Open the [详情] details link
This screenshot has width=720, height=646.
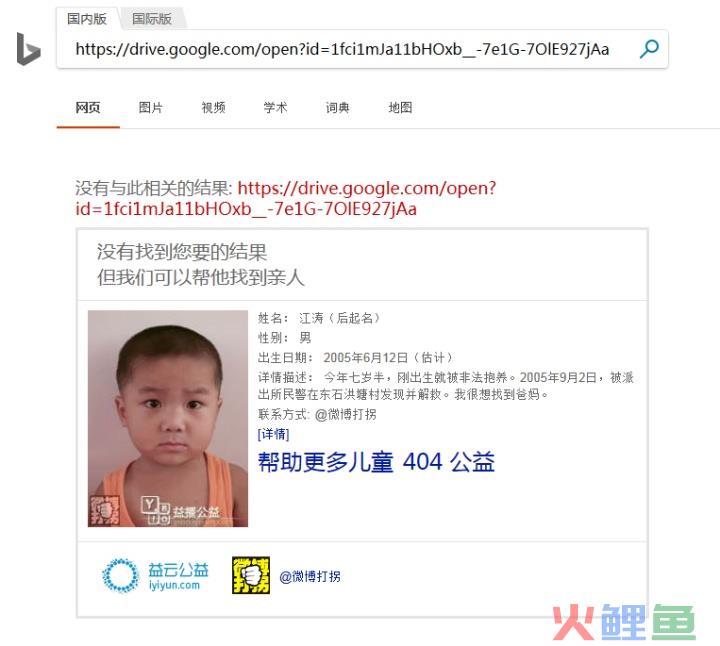(x=273, y=434)
